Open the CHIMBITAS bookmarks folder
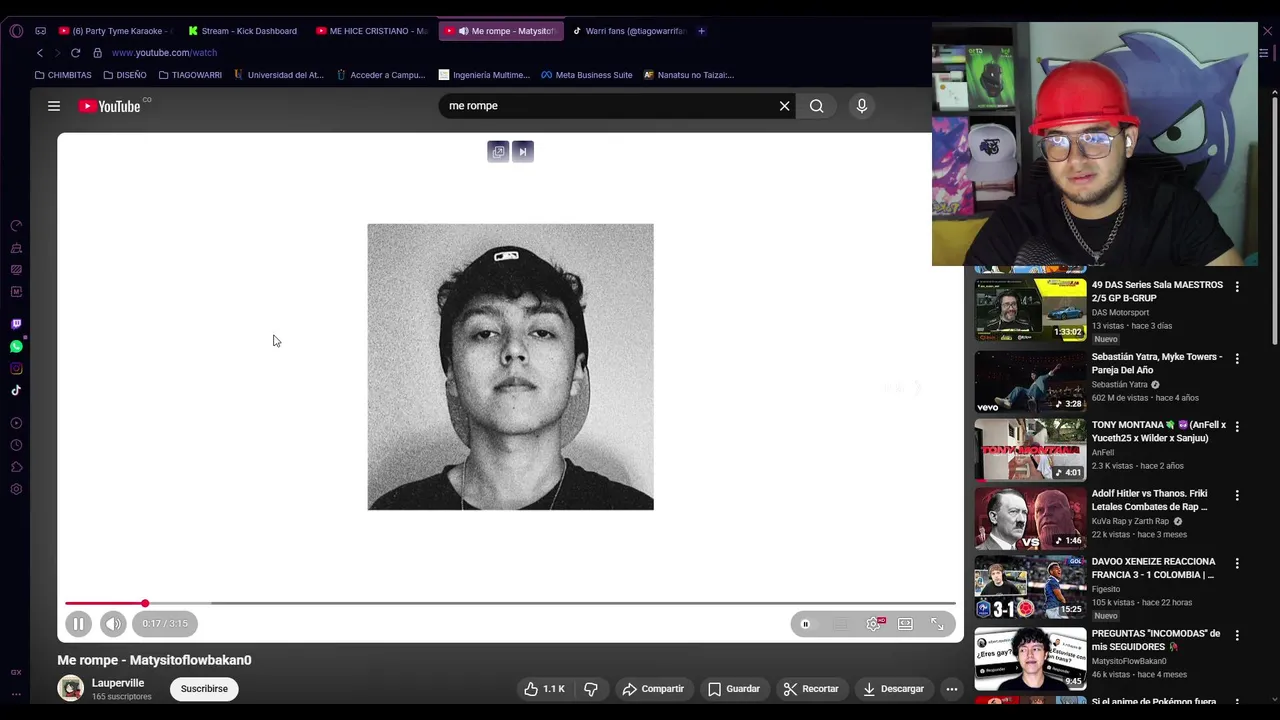1280x720 pixels. [63, 75]
